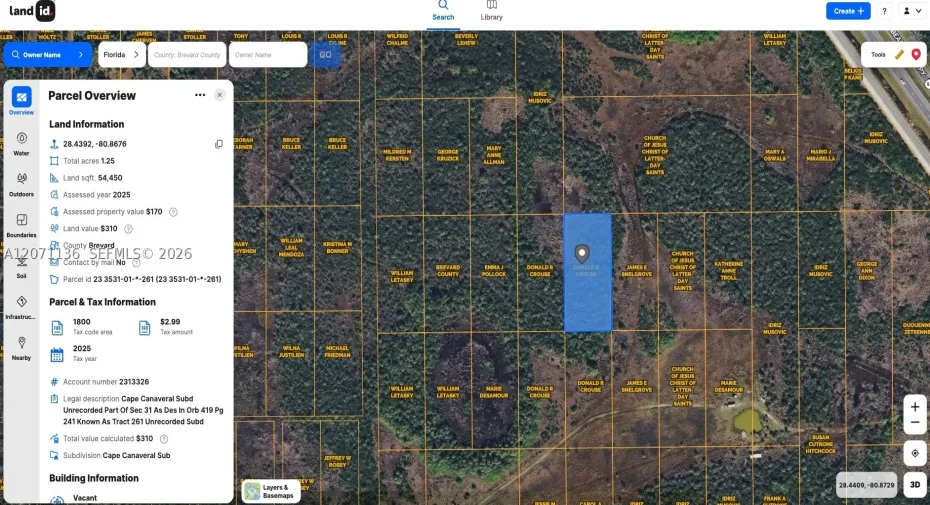Toggle 3D map view
Screen dimensions: 930x505
pos(915,484)
